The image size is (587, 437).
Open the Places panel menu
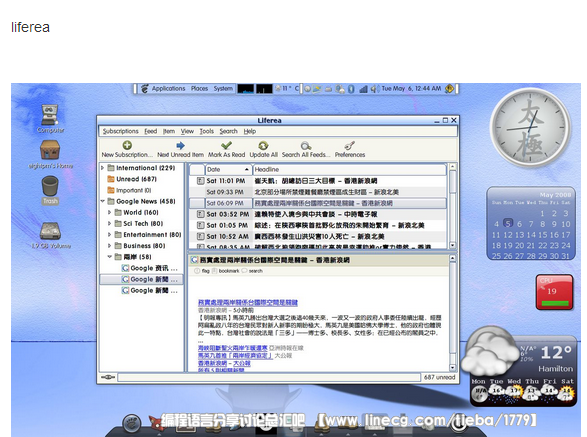(199, 89)
